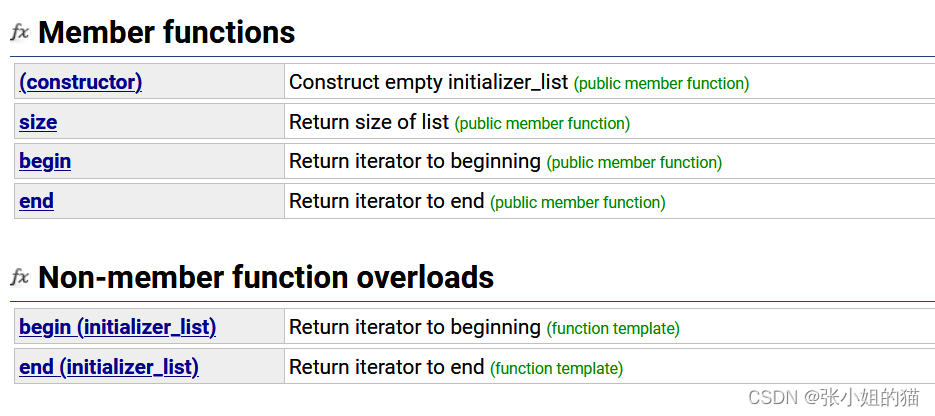Viewport: 935px width, 416px height.
Task: Click the fx icon beside Member functions
Action: (20, 32)
